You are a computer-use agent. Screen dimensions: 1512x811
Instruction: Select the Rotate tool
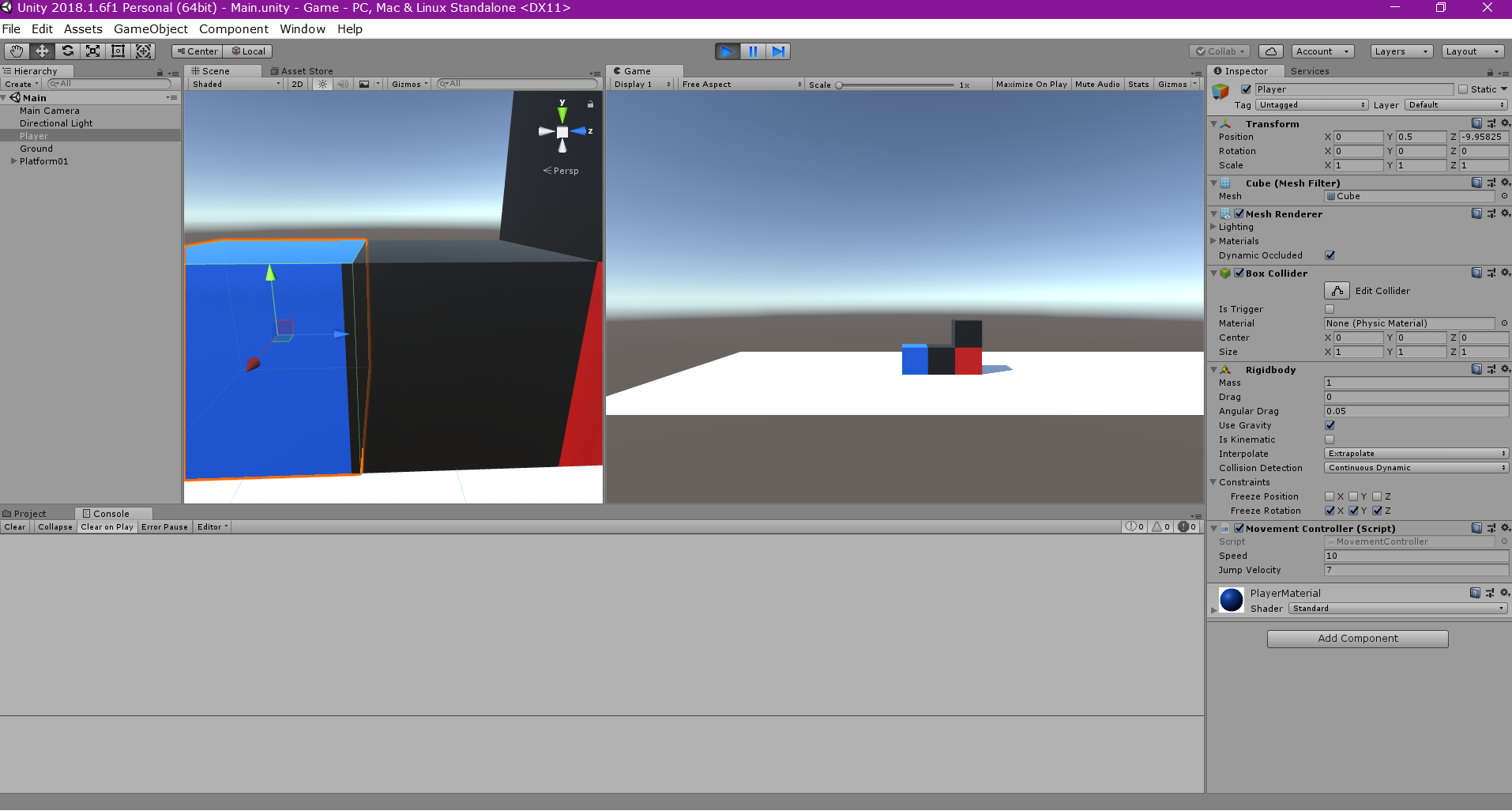click(x=67, y=51)
